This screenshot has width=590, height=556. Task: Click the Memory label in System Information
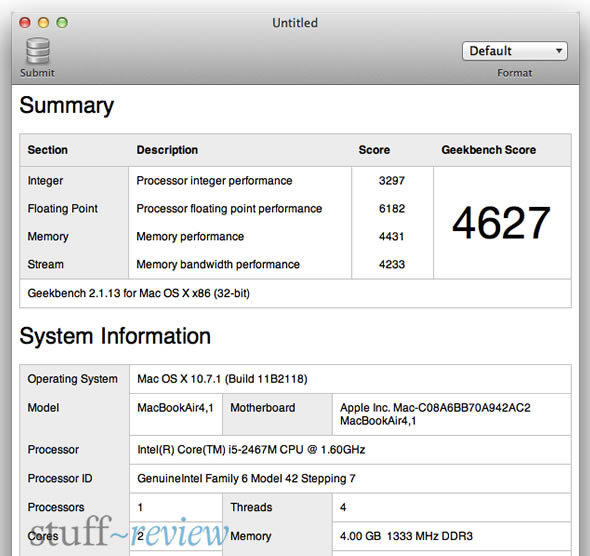point(250,536)
